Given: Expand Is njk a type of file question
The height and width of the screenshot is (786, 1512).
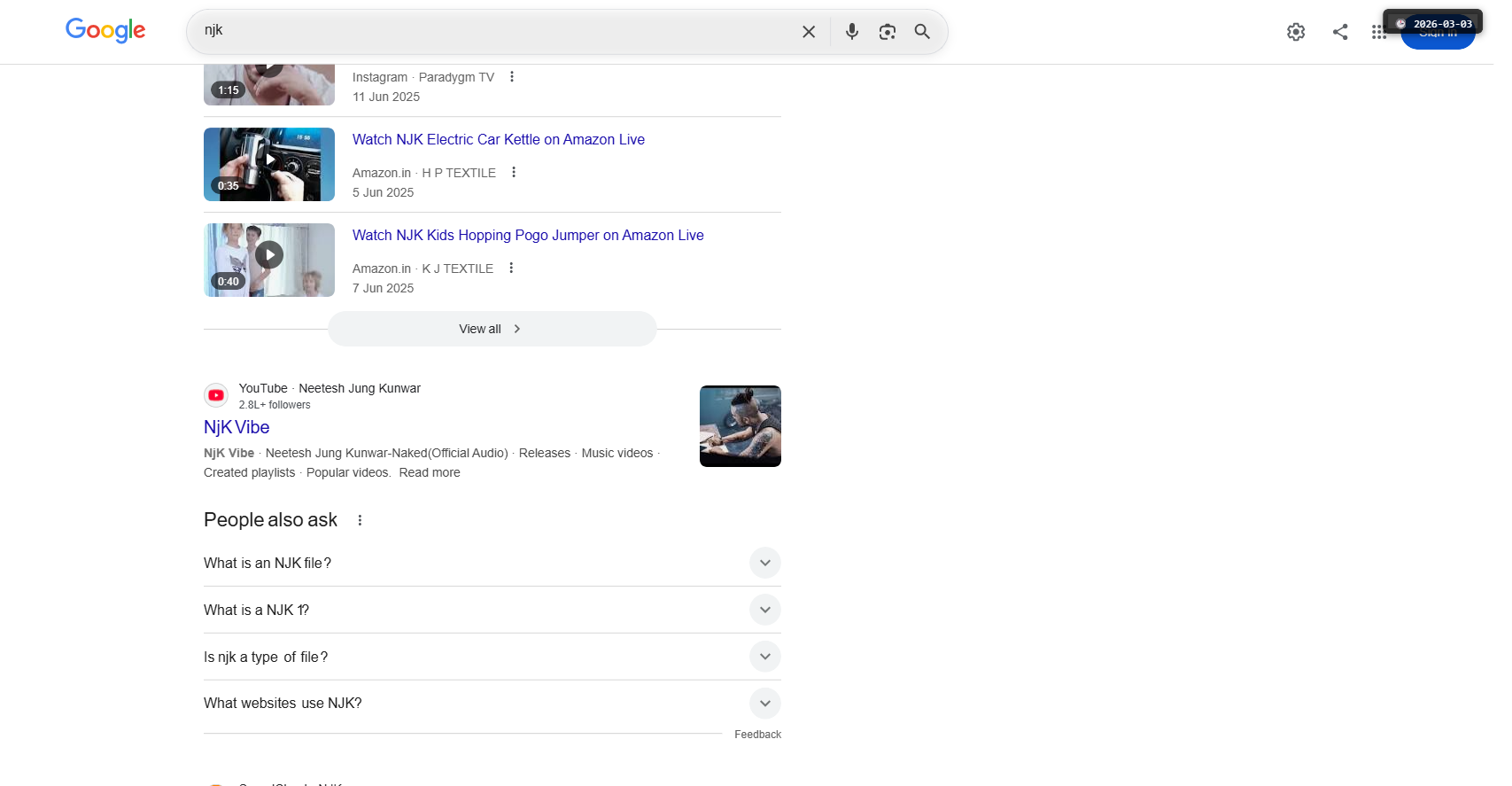Looking at the screenshot, I should pos(492,657).
